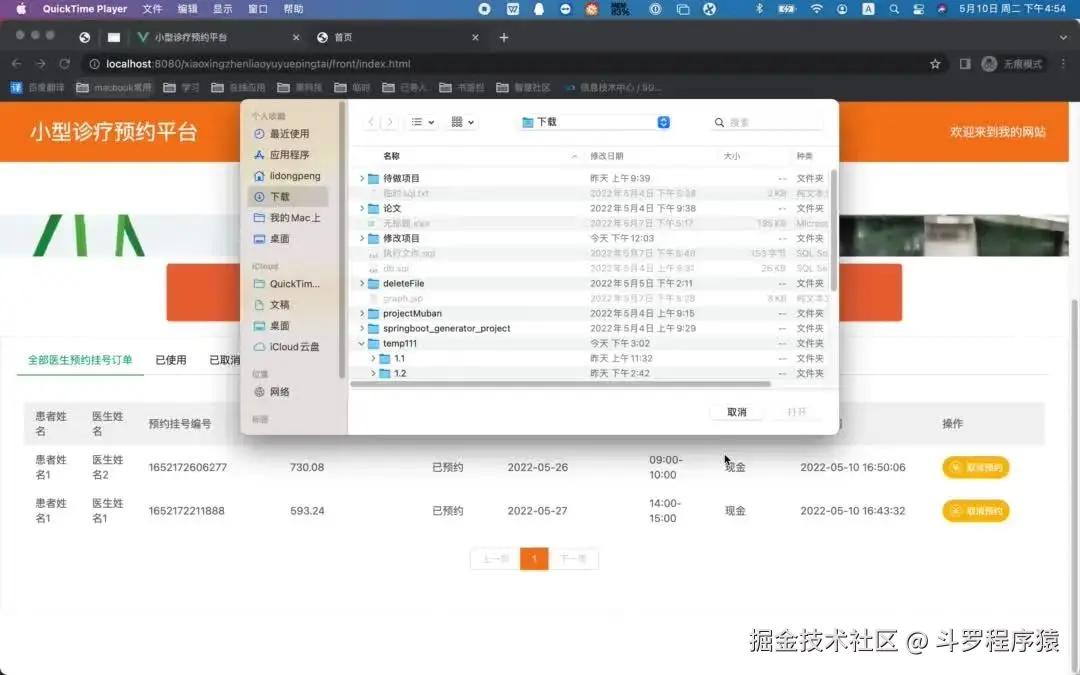Viewport: 1080px width, 675px height.
Task: Expand the 修改项目 folder
Action: [362, 238]
